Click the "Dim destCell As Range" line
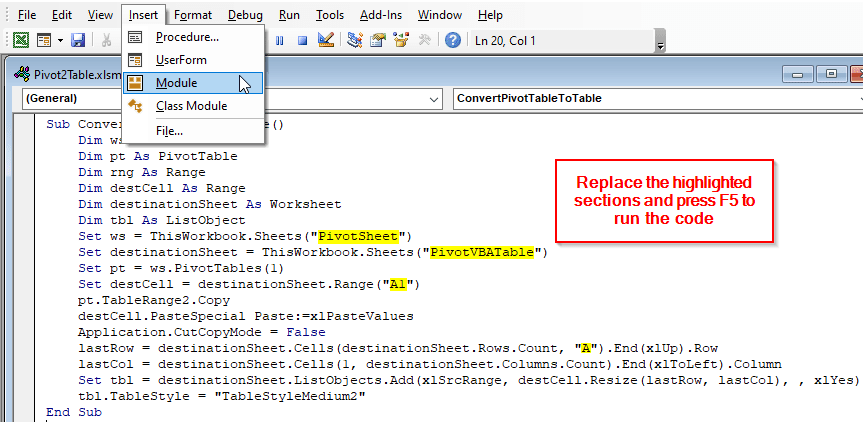This screenshot has width=863, height=422. point(161,188)
